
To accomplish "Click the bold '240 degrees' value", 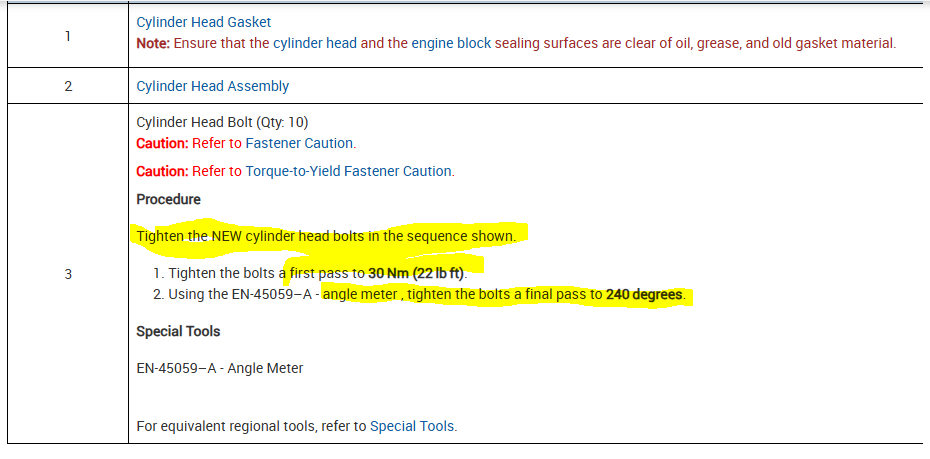I will pyautogui.click(x=644, y=295).
